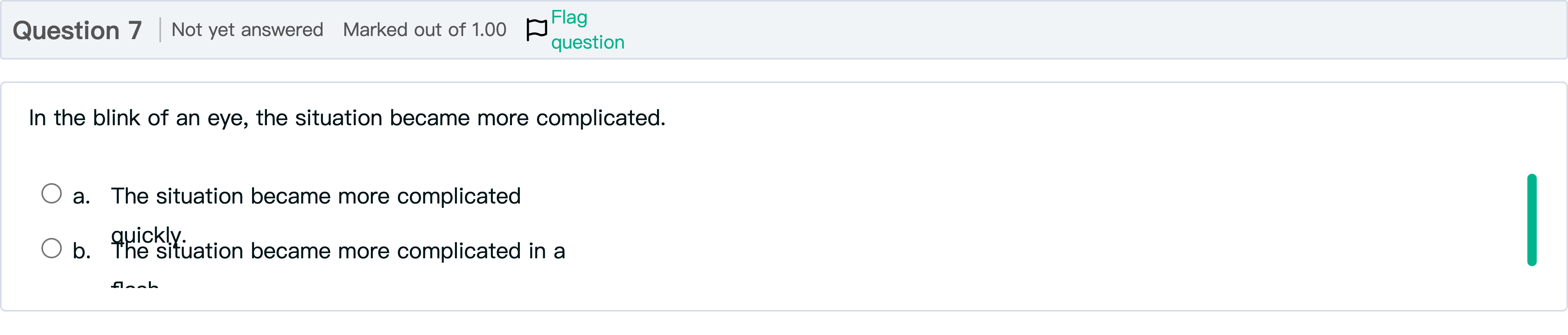Click the word "Flag" in the green link
Screen dimensions: 1568x335
pyautogui.click(x=569, y=18)
